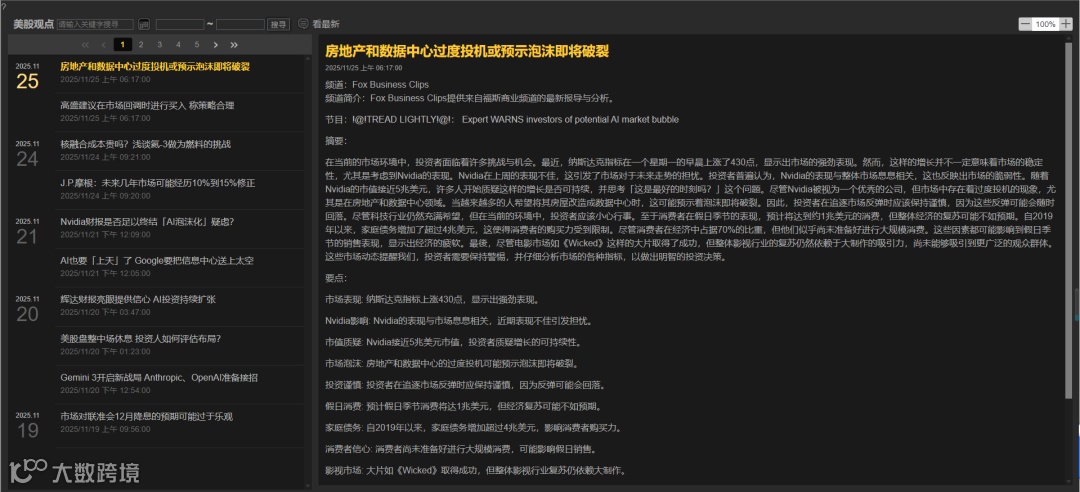Viewport: 1080px width, 492px height.
Task: Click the 频道：Fox Business Clips line
Action: pyautogui.click(x=377, y=85)
